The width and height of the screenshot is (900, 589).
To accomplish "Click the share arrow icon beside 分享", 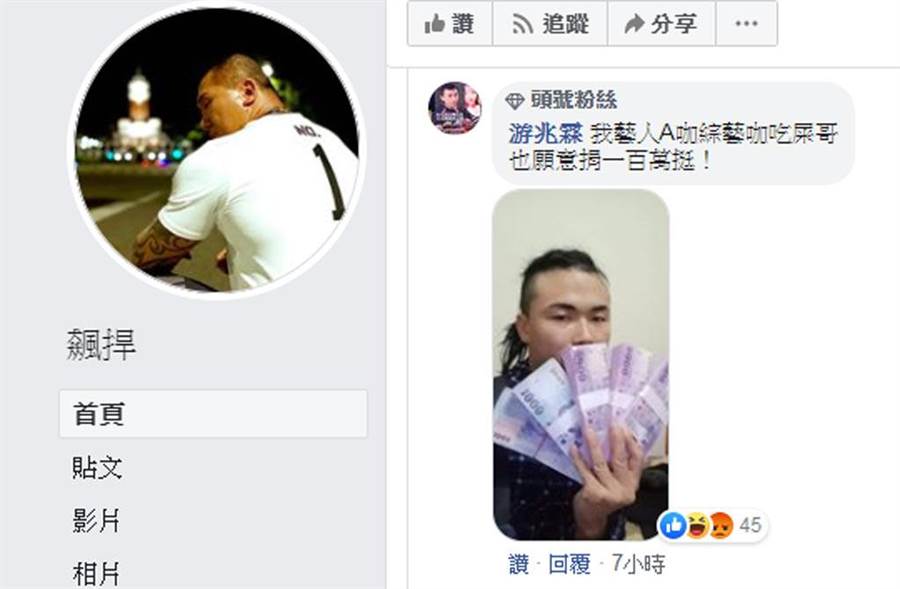I will click(x=634, y=24).
